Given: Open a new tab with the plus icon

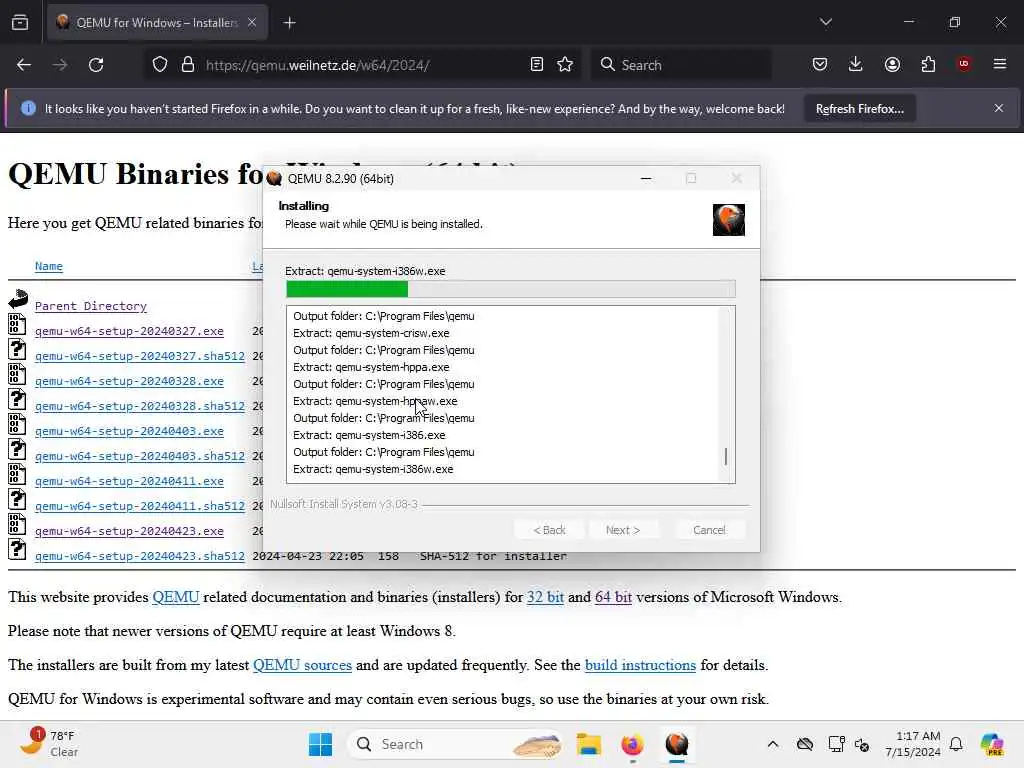Looking at the screenshot, I should (289, 23).
